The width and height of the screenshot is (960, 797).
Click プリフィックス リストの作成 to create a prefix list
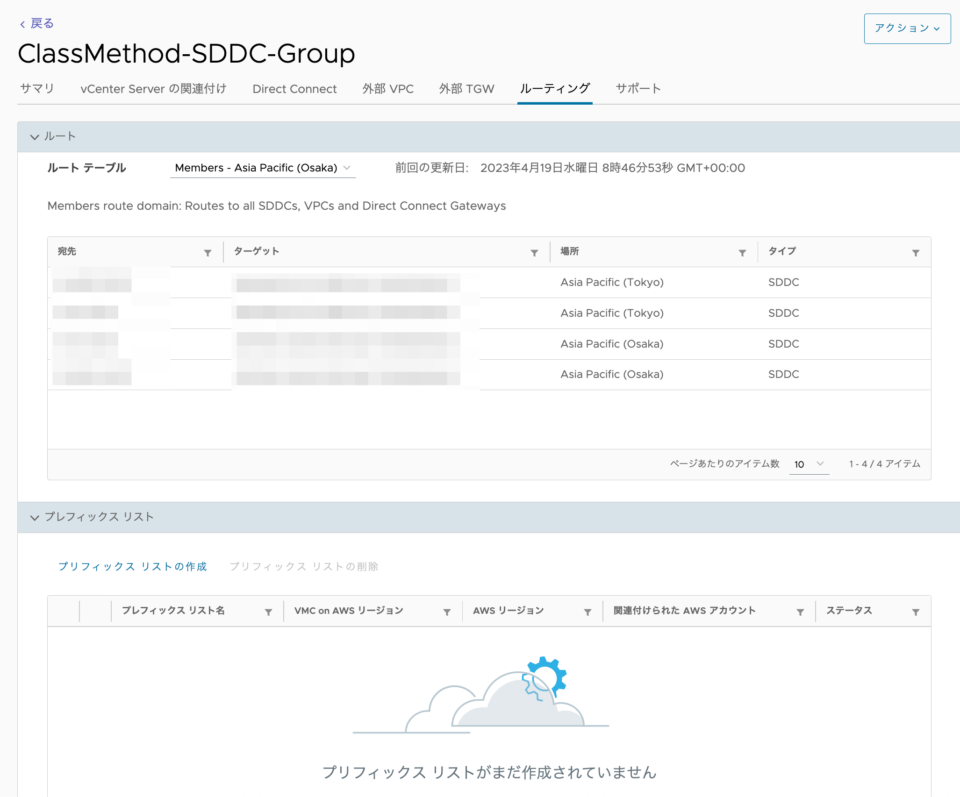pyautogui.click(x=132, y=566)
